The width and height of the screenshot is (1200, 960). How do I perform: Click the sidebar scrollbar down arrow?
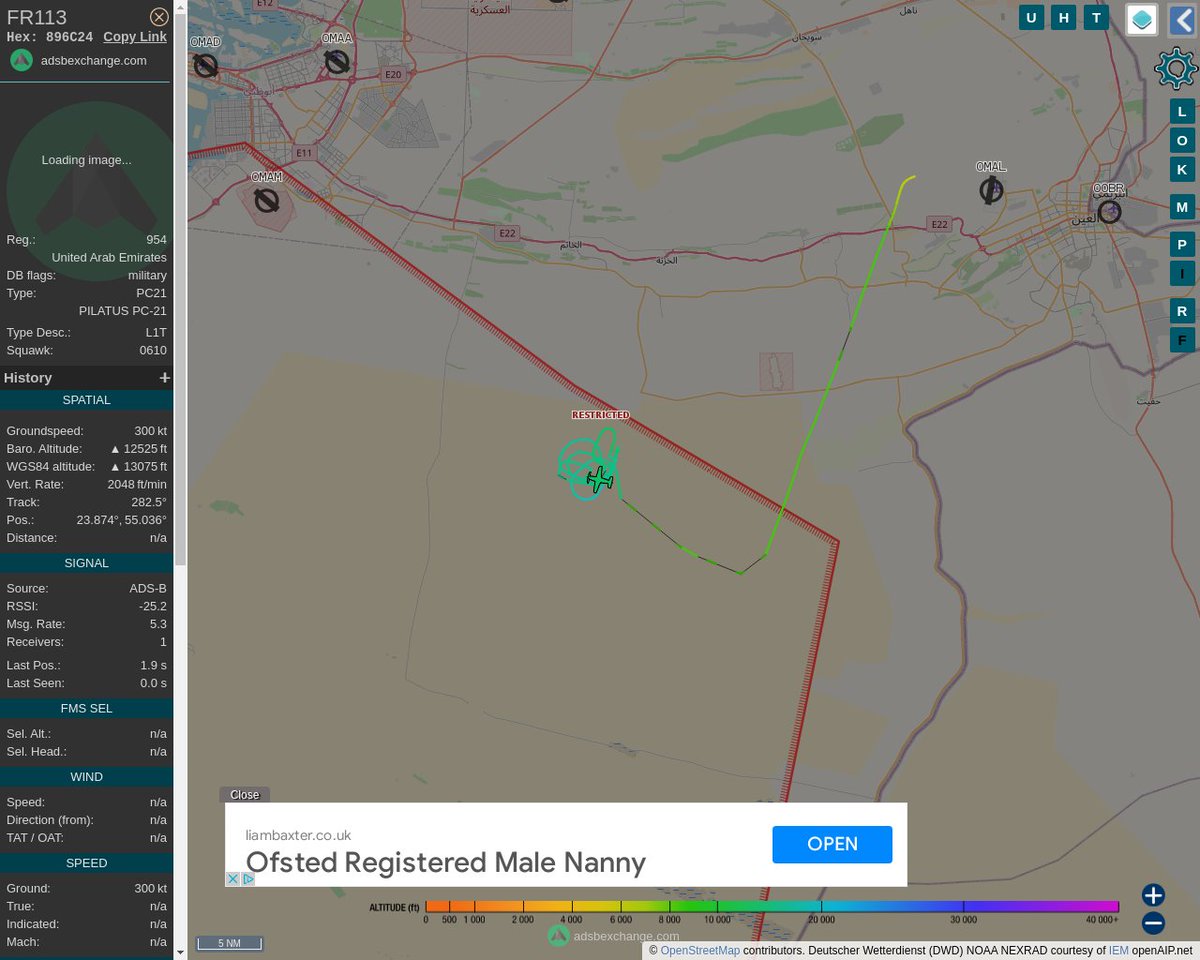(180, 953)
